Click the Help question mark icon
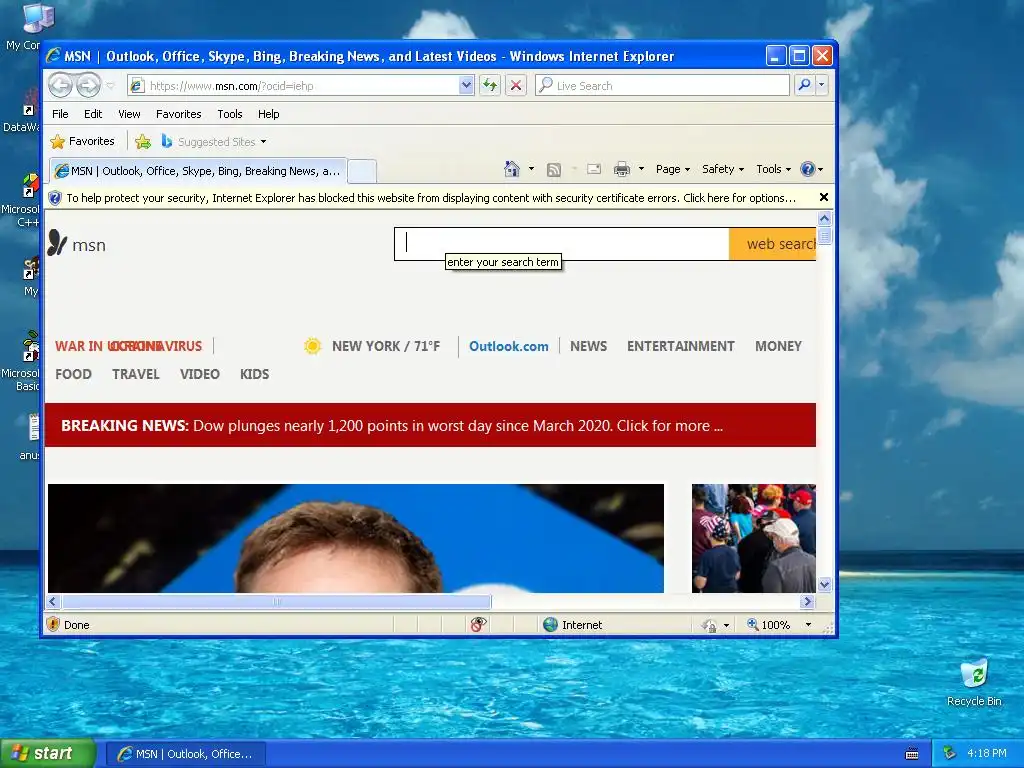1024x768 pixels. [x=808, y=169]
